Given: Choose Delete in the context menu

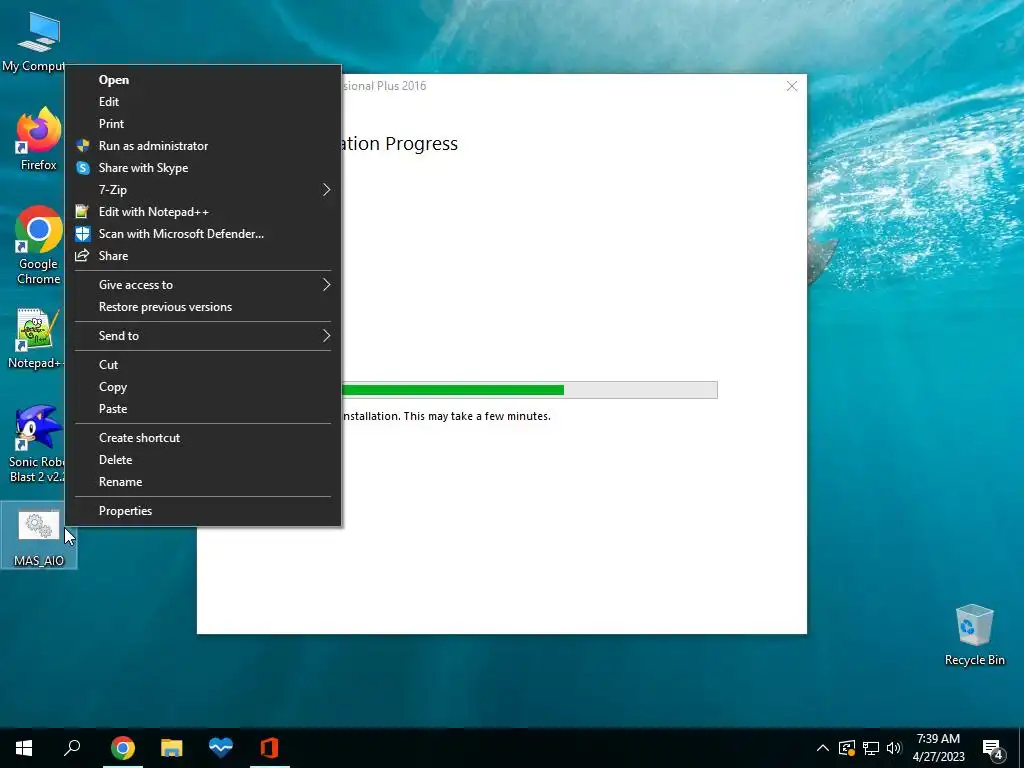Looking at the screenshot, I should [203, 460].
